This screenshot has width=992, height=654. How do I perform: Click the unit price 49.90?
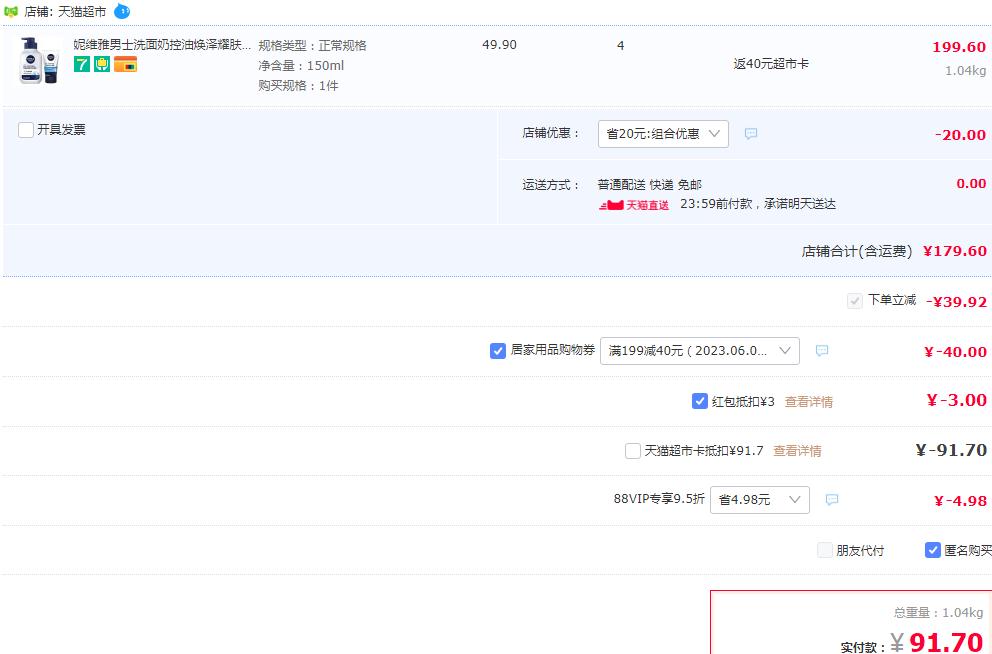tap(499, 45)
